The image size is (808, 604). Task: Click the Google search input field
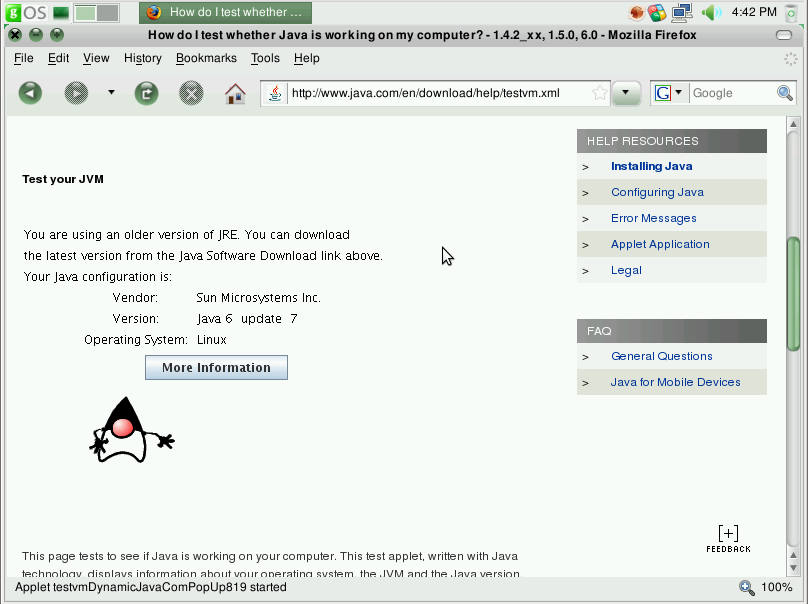[x=733, y=93]
